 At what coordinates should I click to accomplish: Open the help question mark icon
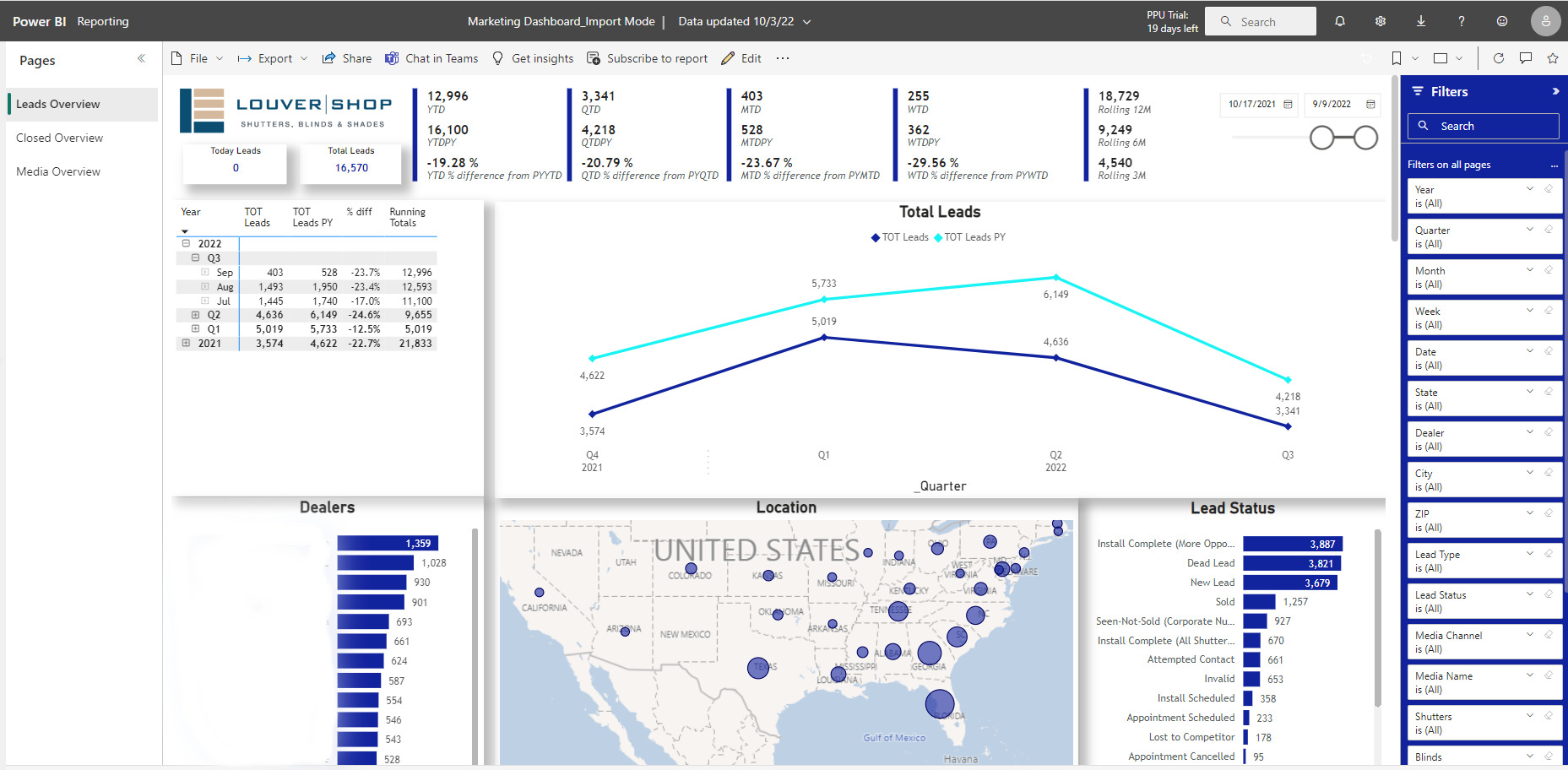click(1462, 21)
